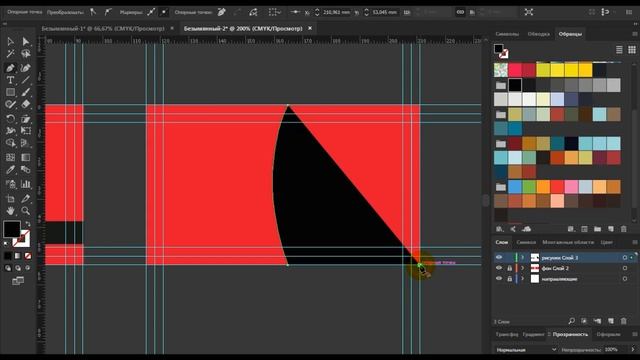Select the Type tool
The height and width of the screenshot is (360, 640).
point(11,80)
